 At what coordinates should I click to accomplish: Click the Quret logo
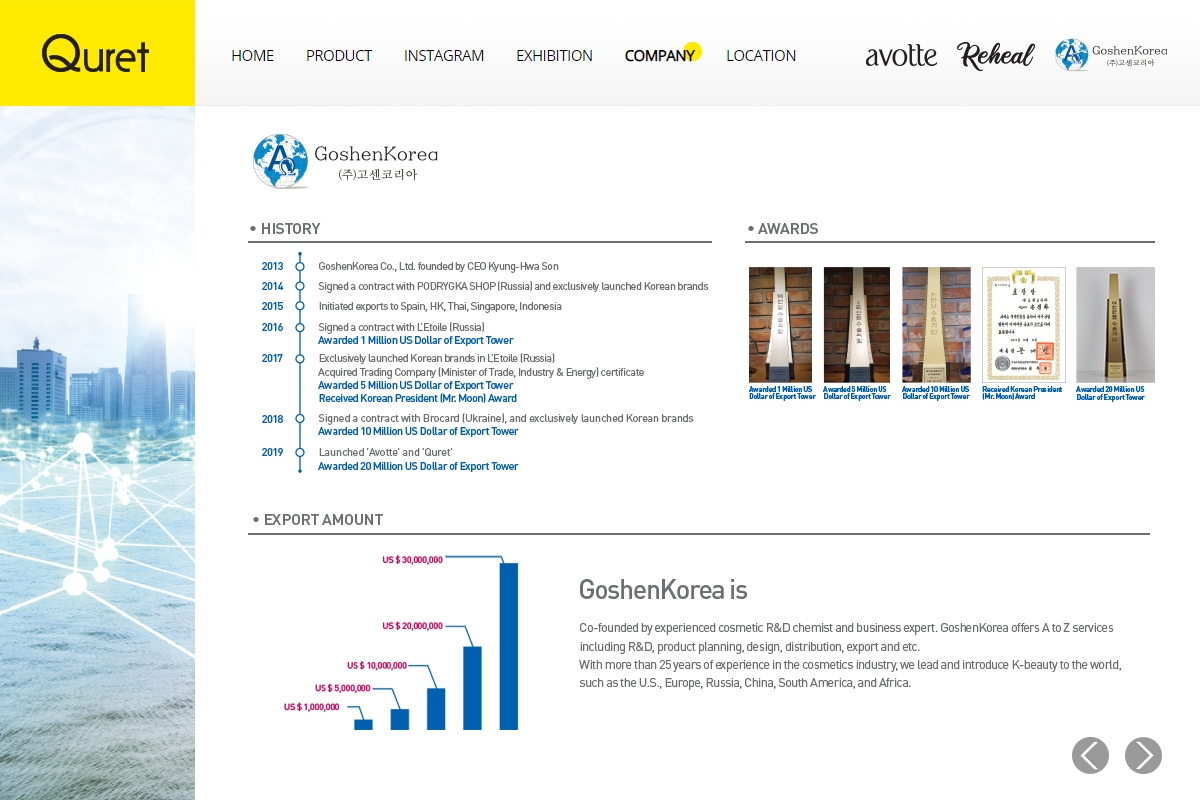click(96, 53)
